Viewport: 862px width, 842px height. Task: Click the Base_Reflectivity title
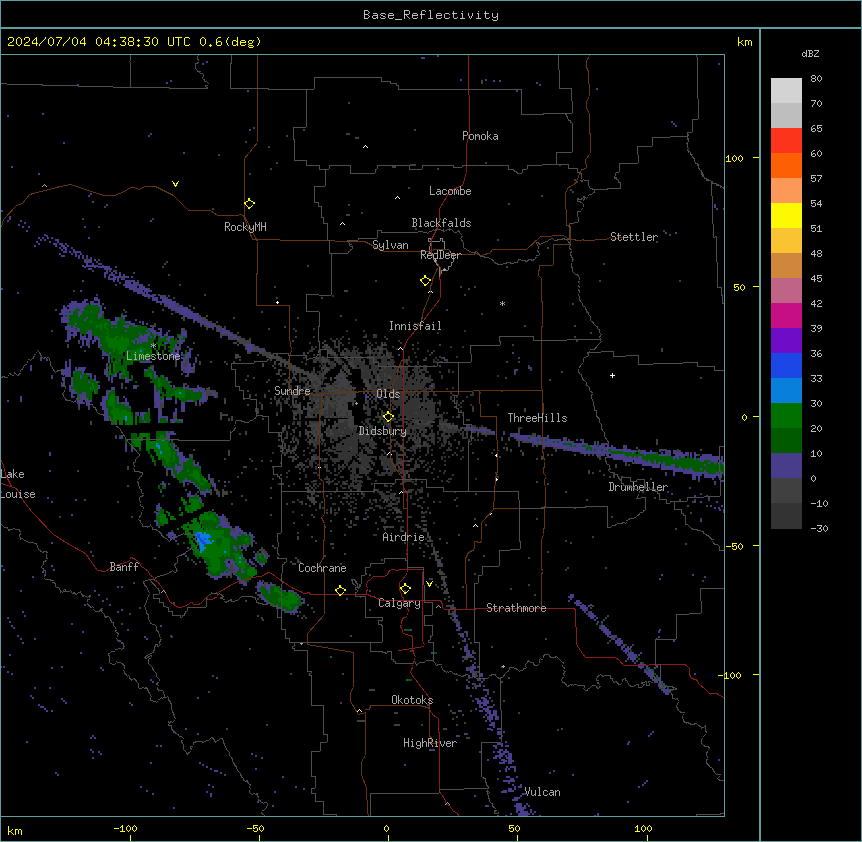coord(431,15)
